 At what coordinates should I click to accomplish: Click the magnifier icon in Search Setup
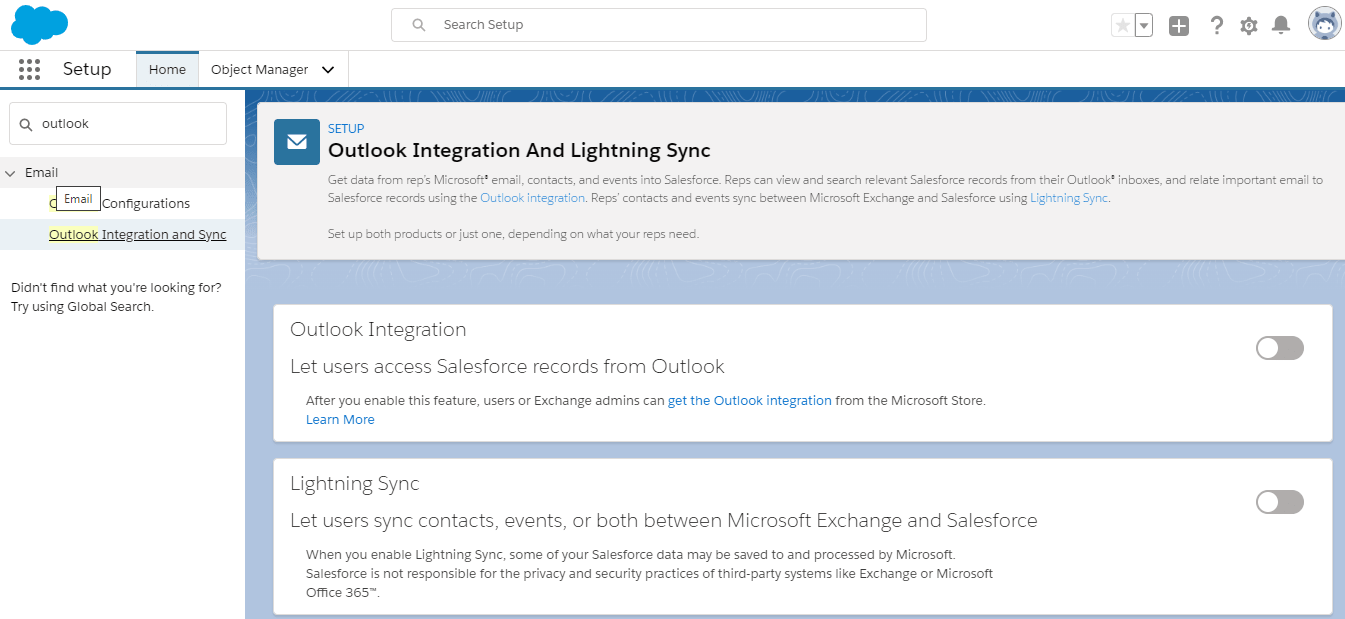pyautogui.click(x=419, y=25)
